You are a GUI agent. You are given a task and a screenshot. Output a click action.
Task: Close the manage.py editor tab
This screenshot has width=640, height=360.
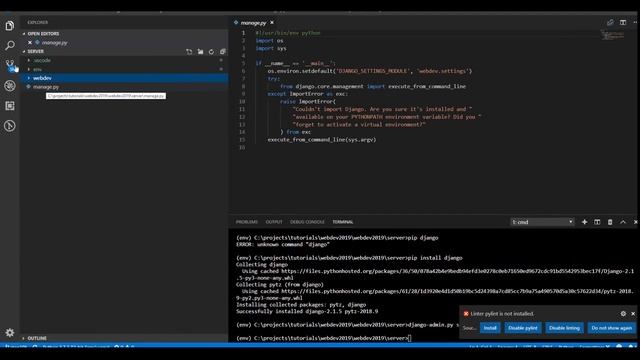(272, 22)
